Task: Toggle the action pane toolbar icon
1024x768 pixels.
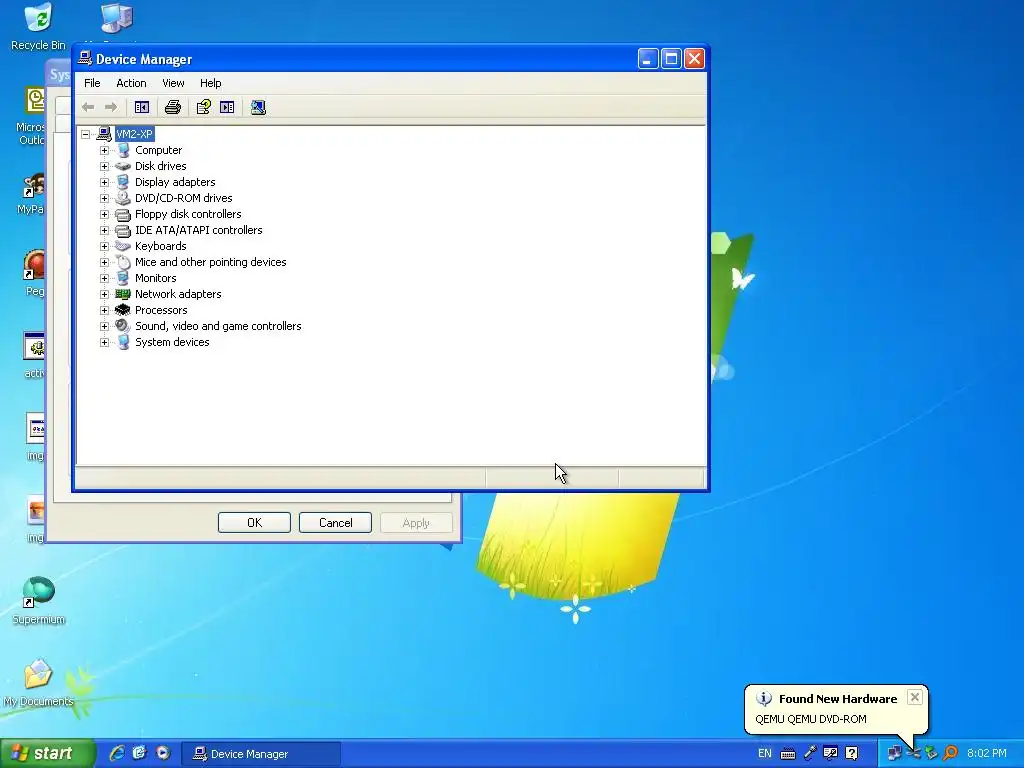Action: click(x=227, y=107)
